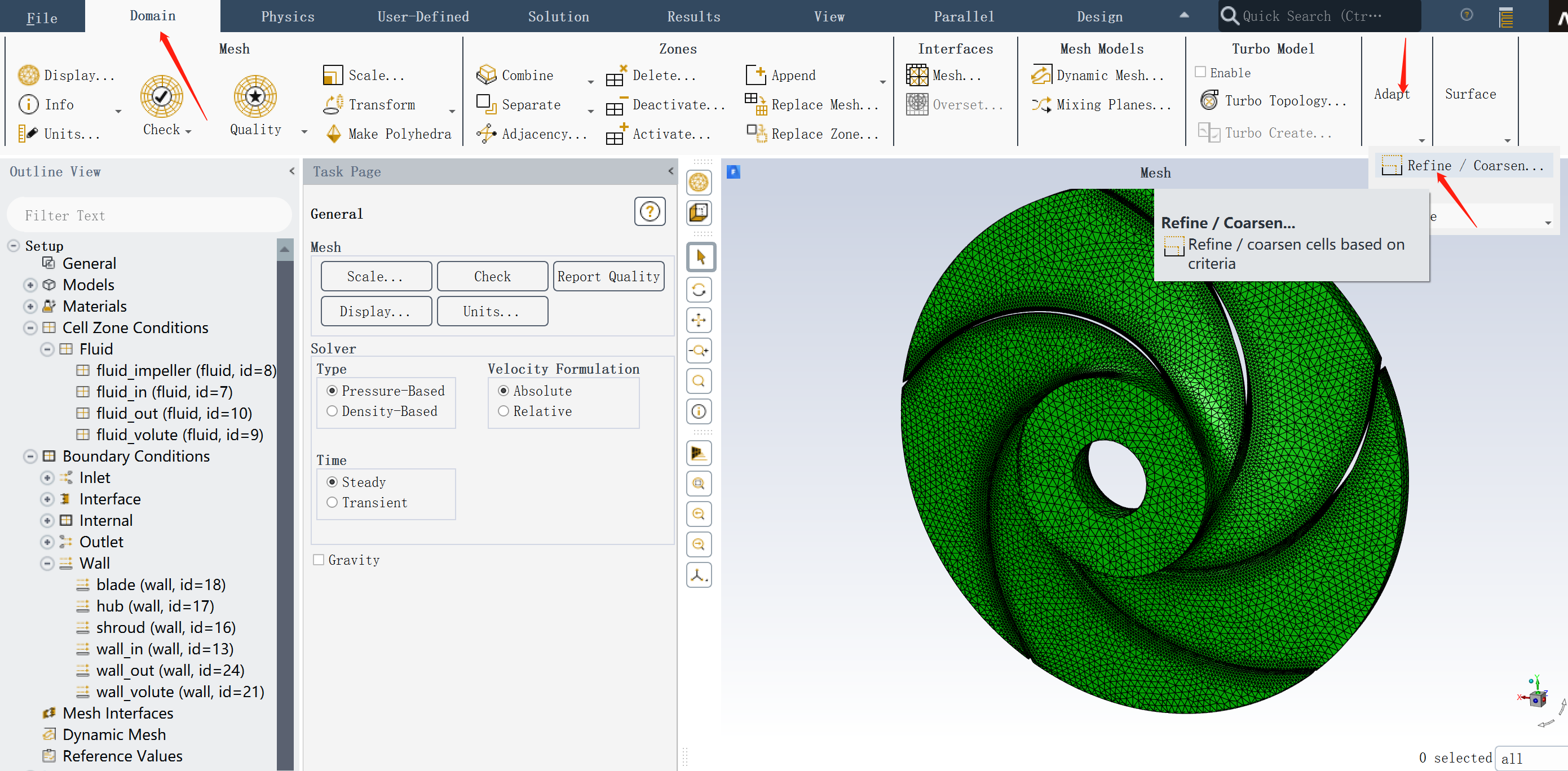
Task: Click the mesh Check icon in ribbon
Action: click(161, 96)
